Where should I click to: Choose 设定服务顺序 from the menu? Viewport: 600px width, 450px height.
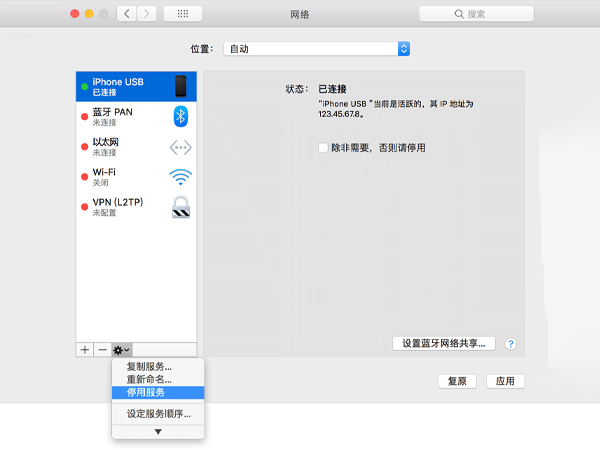(x=158, y=413)
